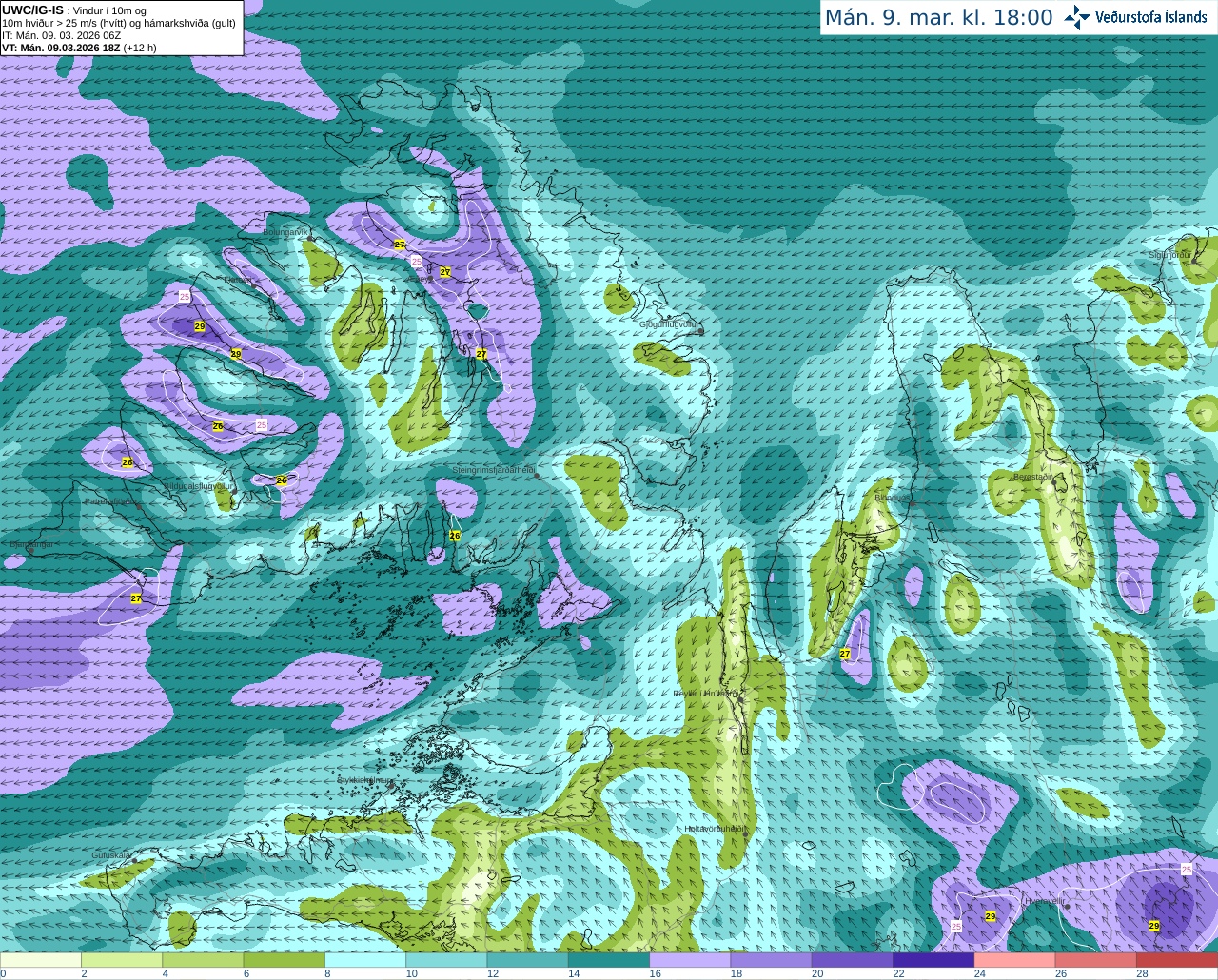Select the Bergstaðir station label
Image resolution: width=1218 pixels, height=980 pixels.
[1032, 477]
